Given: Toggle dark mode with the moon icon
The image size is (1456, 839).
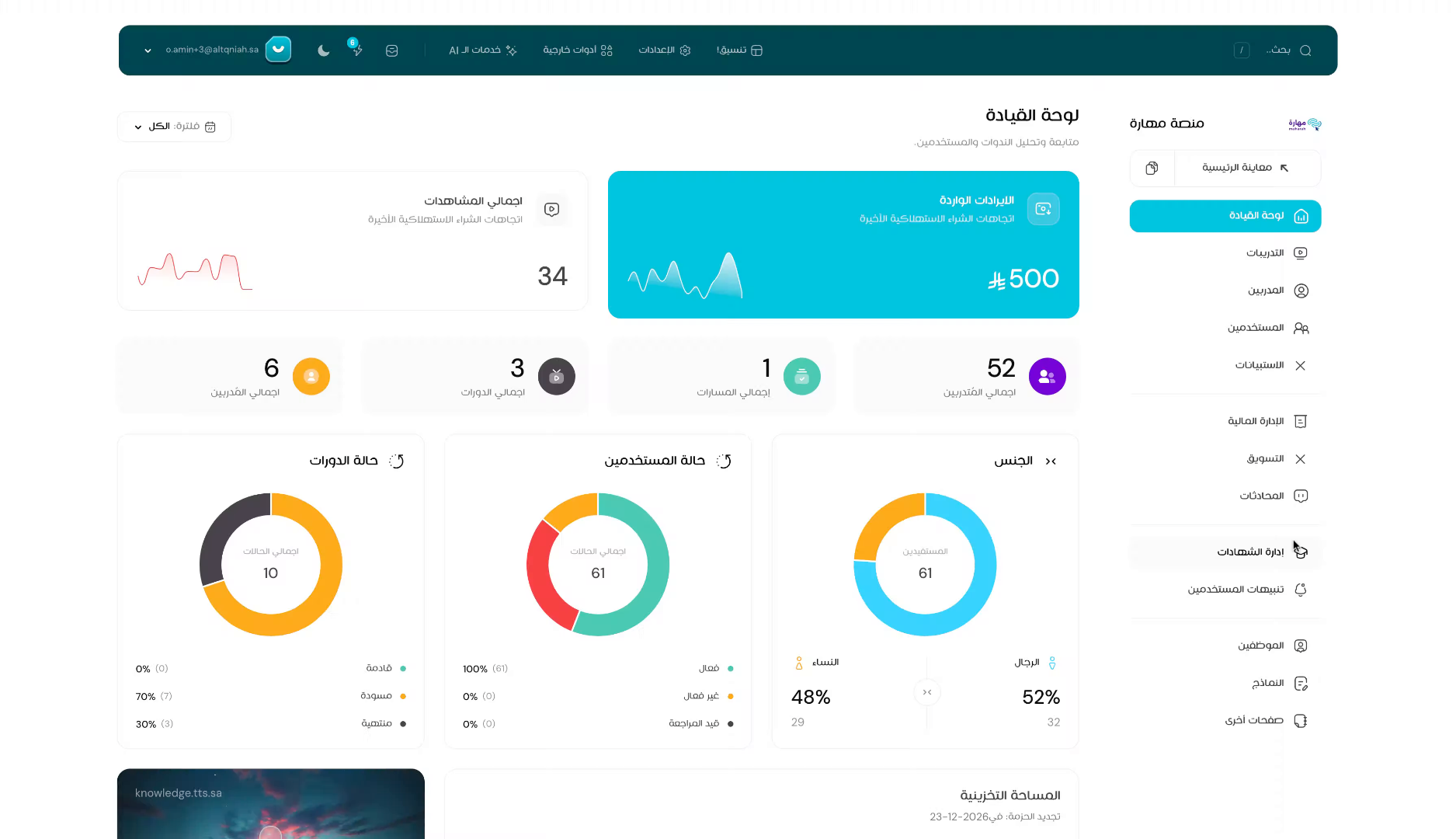Looking at the screenshot, I should (324, 50).
